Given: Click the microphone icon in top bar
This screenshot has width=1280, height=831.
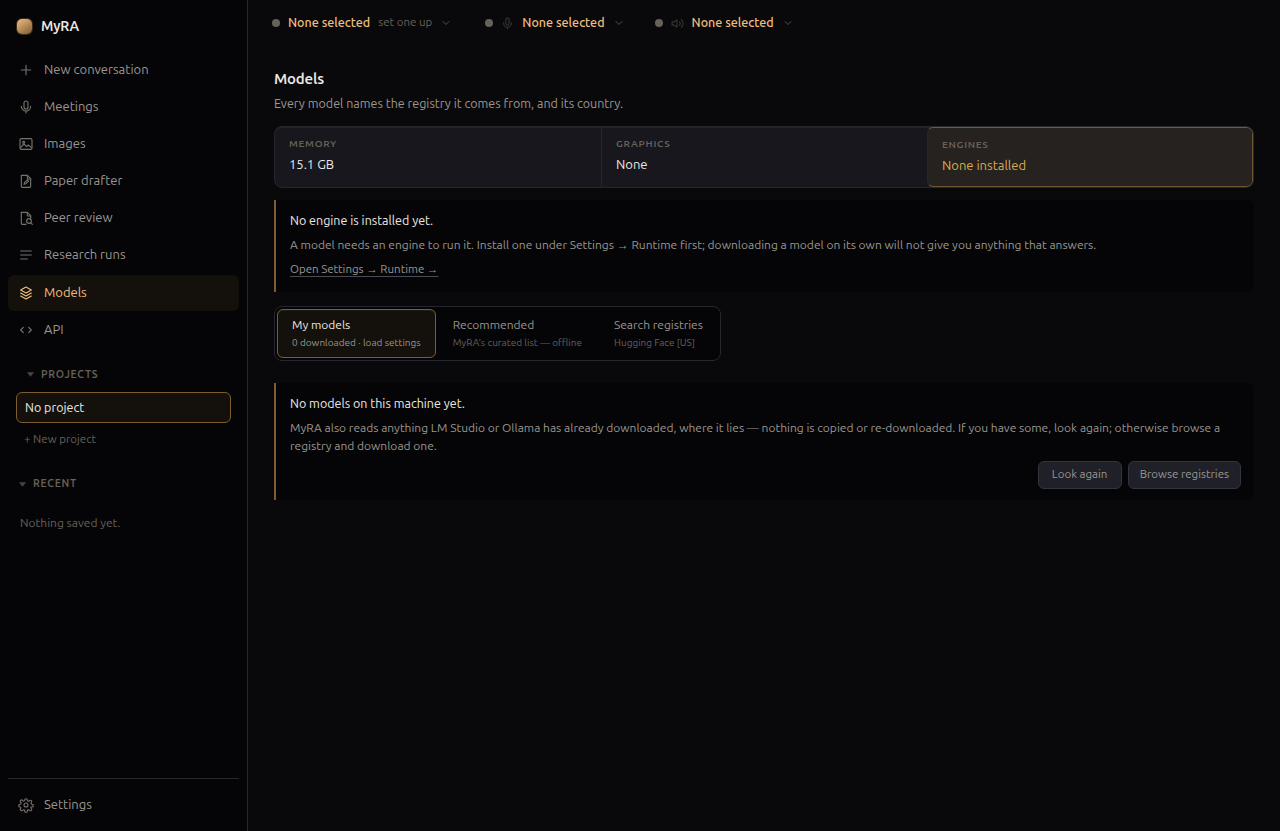Looking at the screenshot, I should pos(507,23).
